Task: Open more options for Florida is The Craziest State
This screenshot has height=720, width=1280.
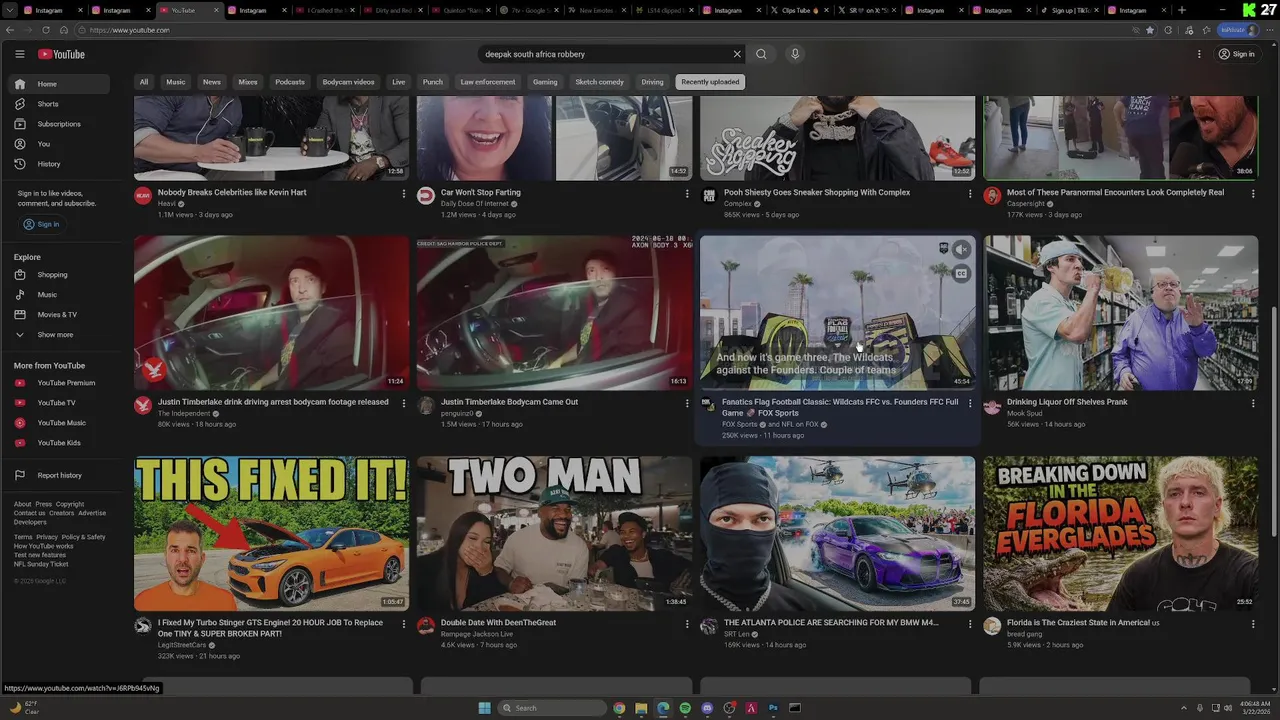Action: tap(1253, 624)
